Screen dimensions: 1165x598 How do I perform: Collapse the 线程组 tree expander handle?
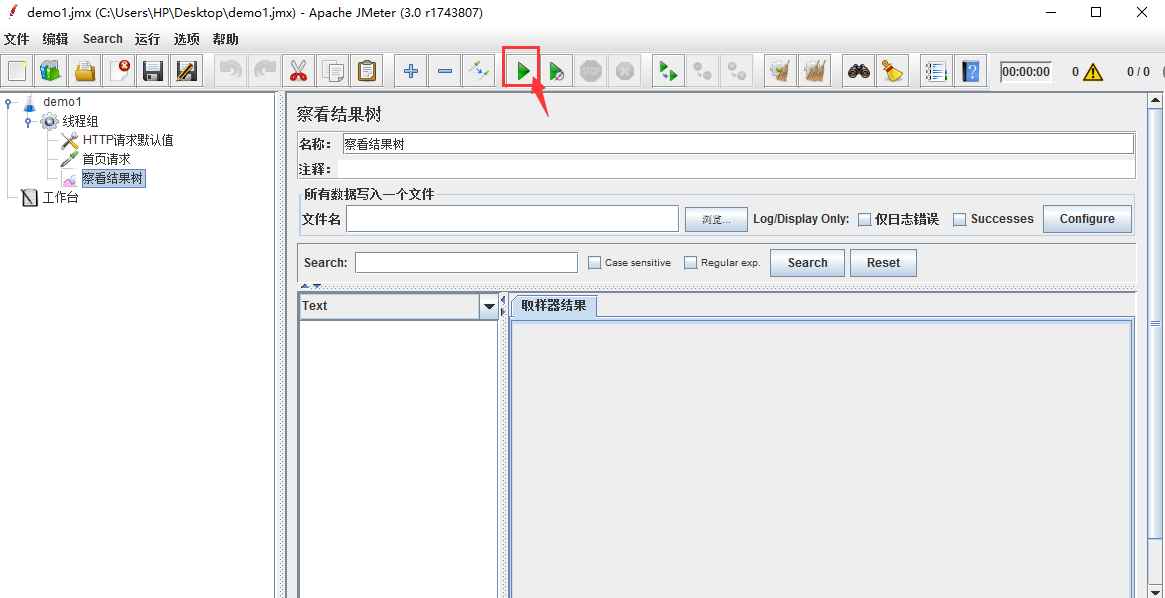tap(27, 121)
